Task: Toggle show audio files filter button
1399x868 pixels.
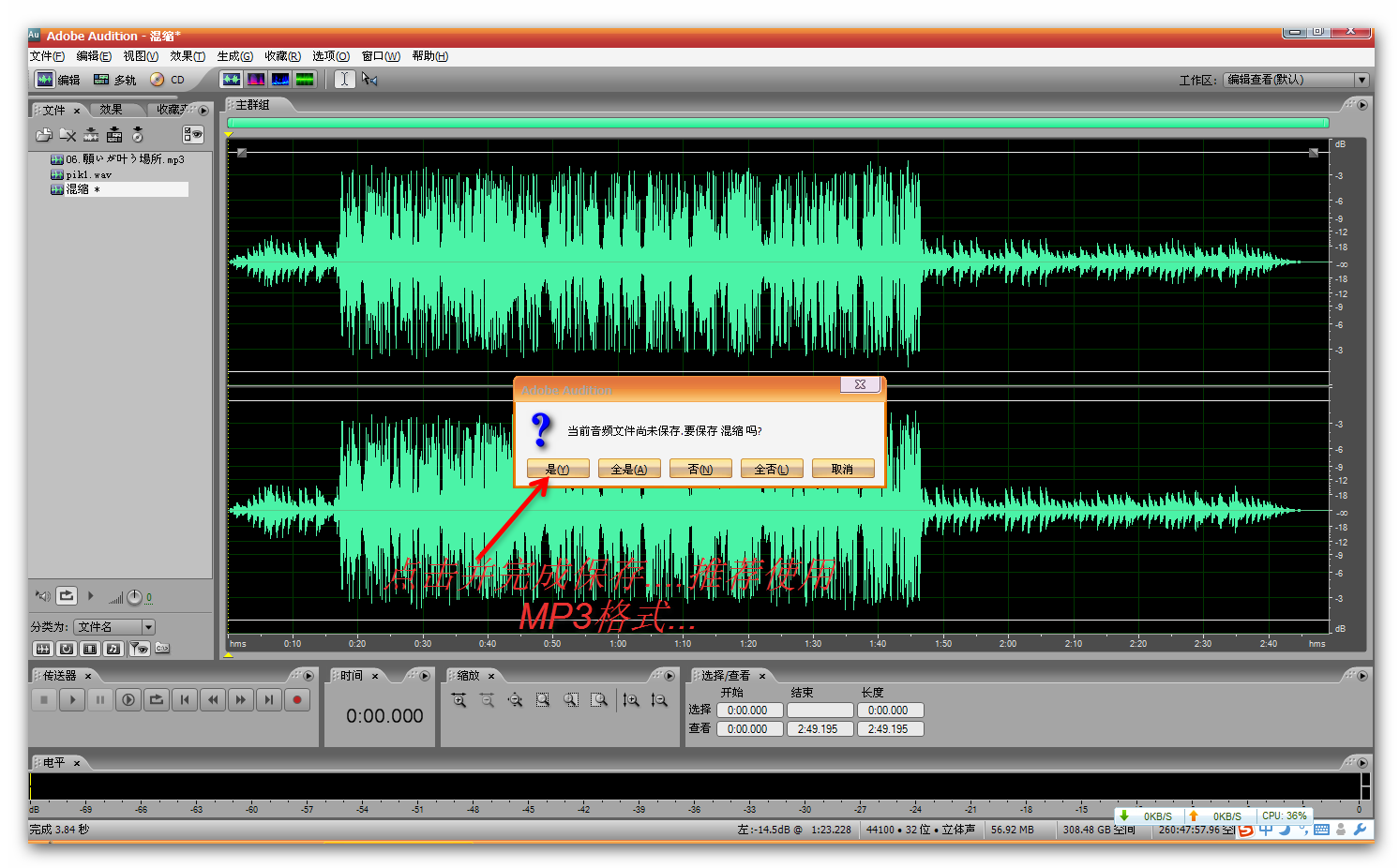Action: pos(43,648)
